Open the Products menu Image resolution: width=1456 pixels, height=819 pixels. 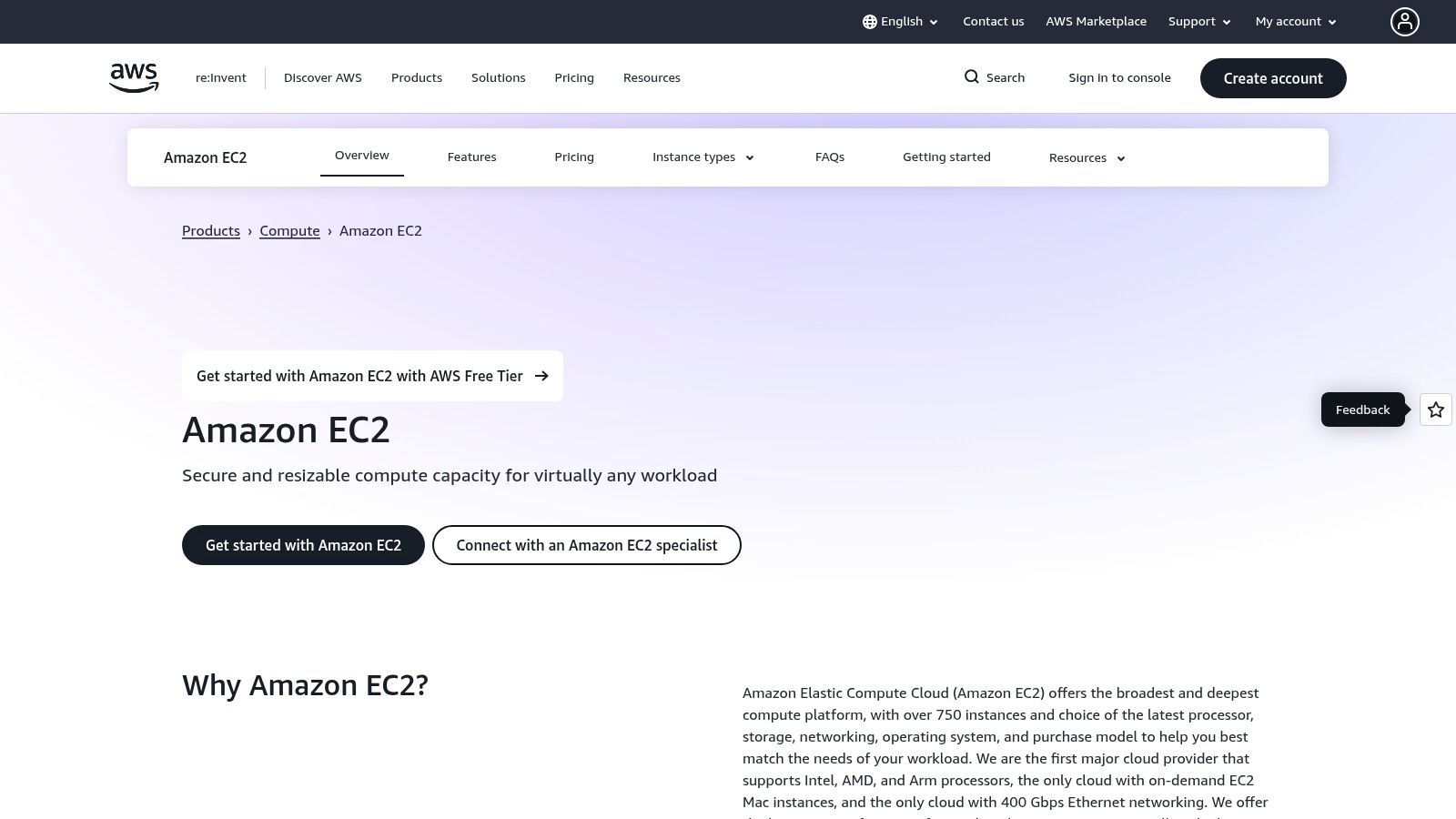click(x=417, y=77)
